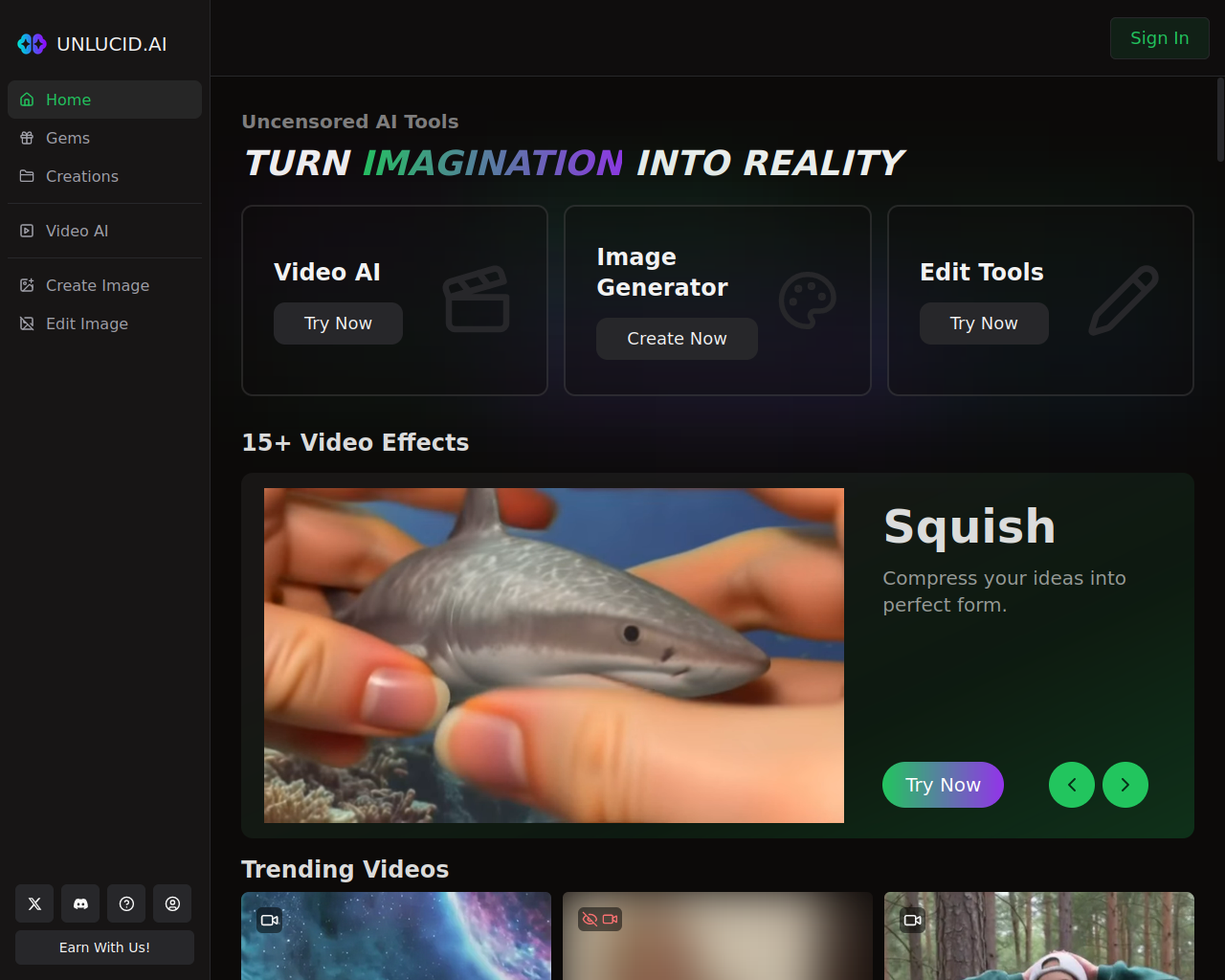Open Gems in sidebar

[x=104, y=138]
